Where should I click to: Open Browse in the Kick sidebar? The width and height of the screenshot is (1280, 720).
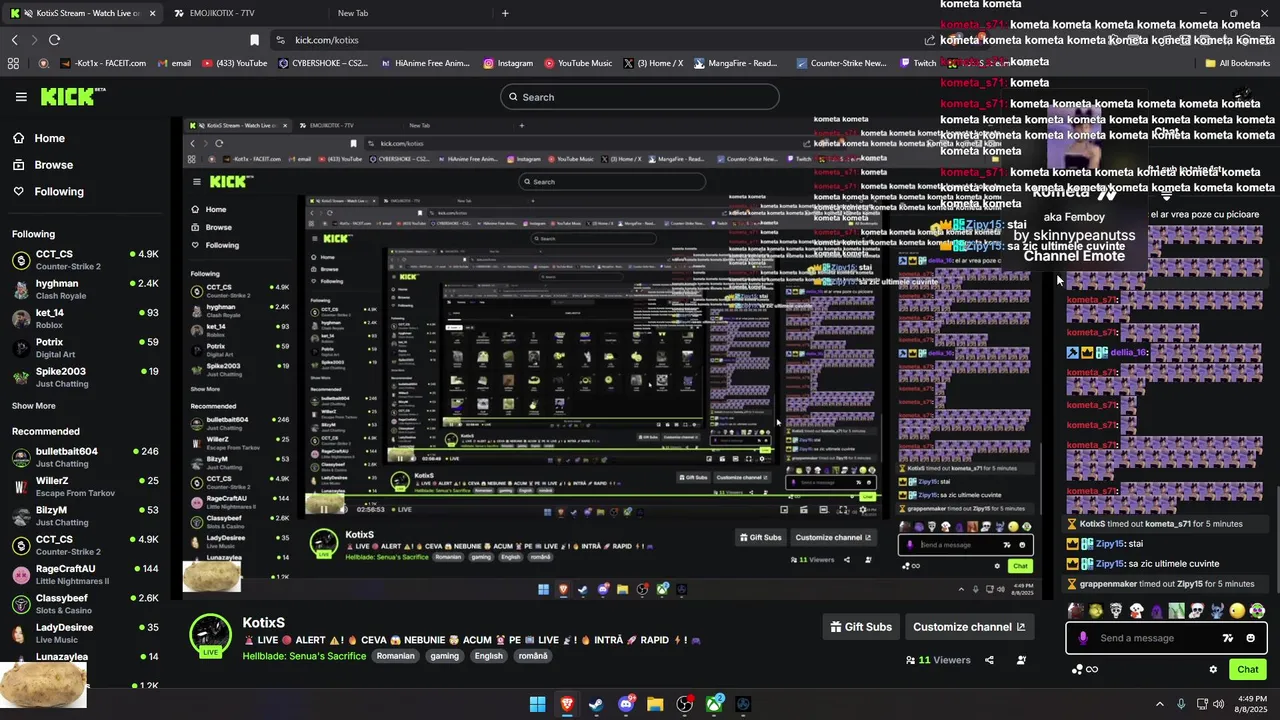point(44,165)
